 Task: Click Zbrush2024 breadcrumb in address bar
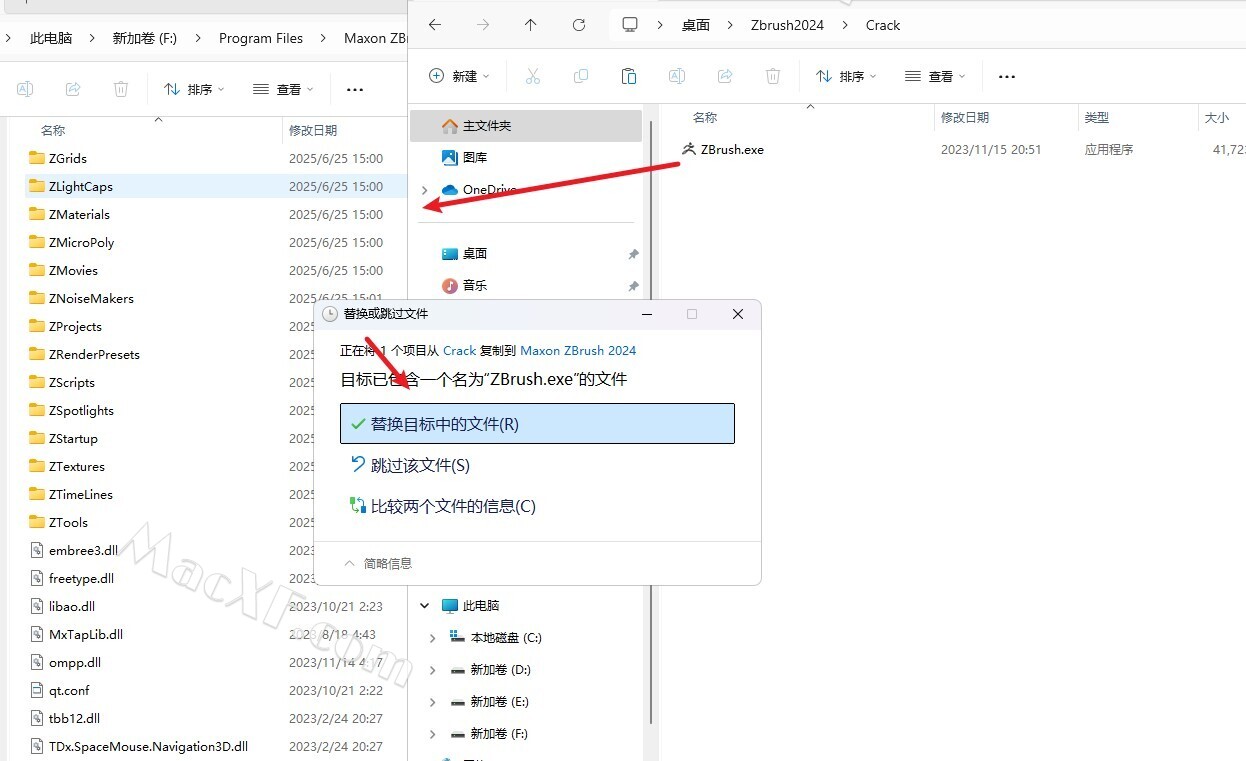(x=787, y=25)
